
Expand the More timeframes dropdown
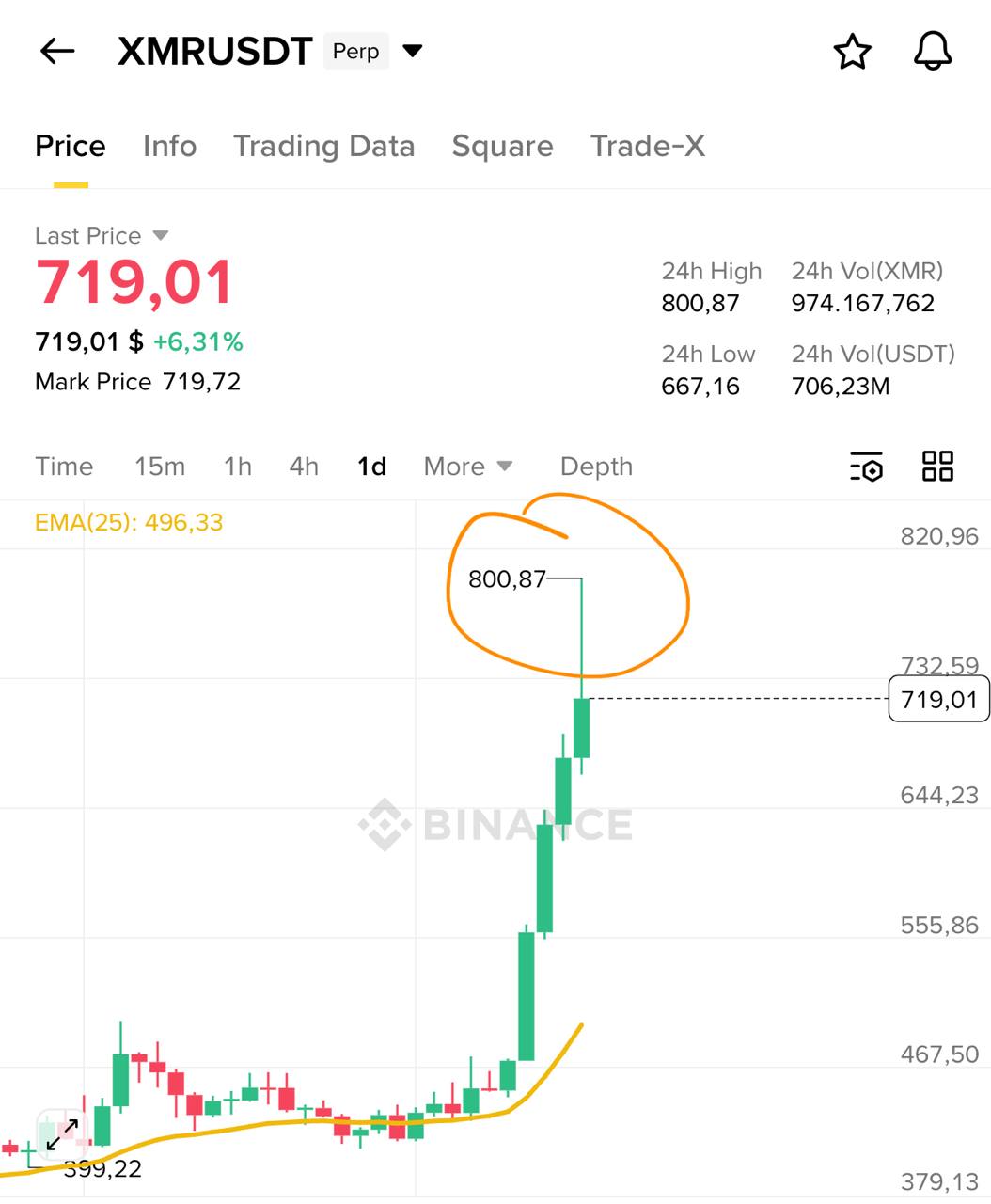coord(467,467)
